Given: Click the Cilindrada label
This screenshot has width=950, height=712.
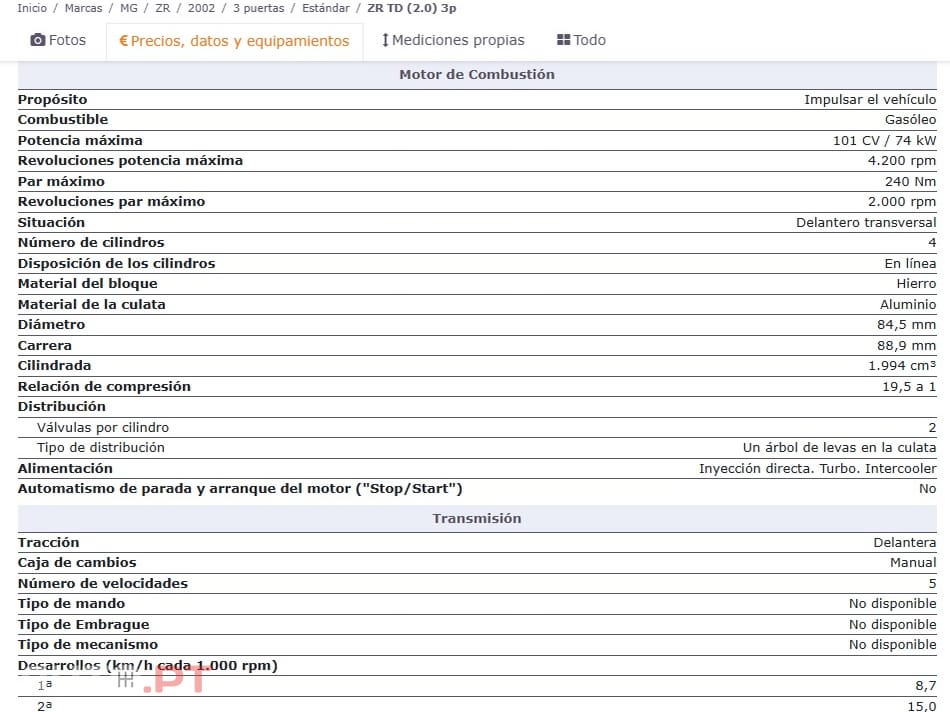Looking at the screenshot, I should pyautogui.click(x=55, y=366).
